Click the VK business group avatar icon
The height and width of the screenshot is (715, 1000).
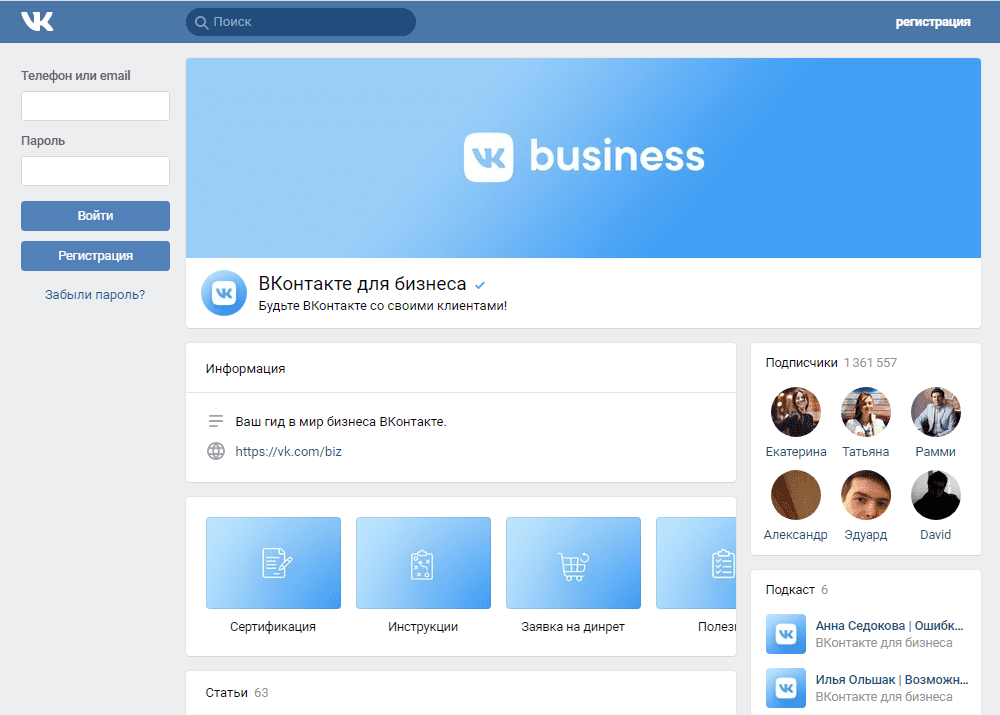pos(224,293)
